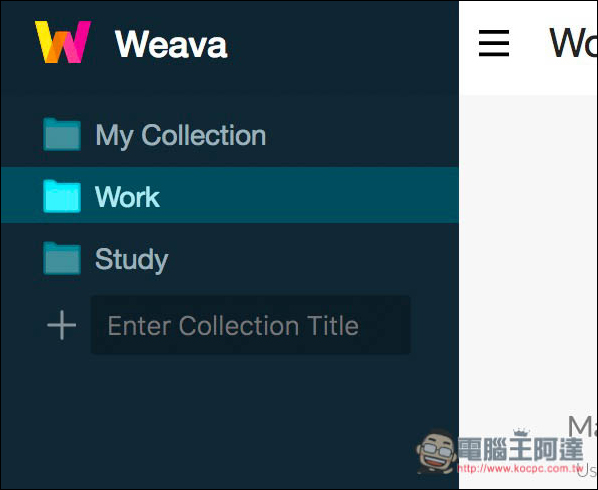Viewport: 598px width, 490px height.
Task: Open the hamburger menu icon
Action: coord(494,43)
